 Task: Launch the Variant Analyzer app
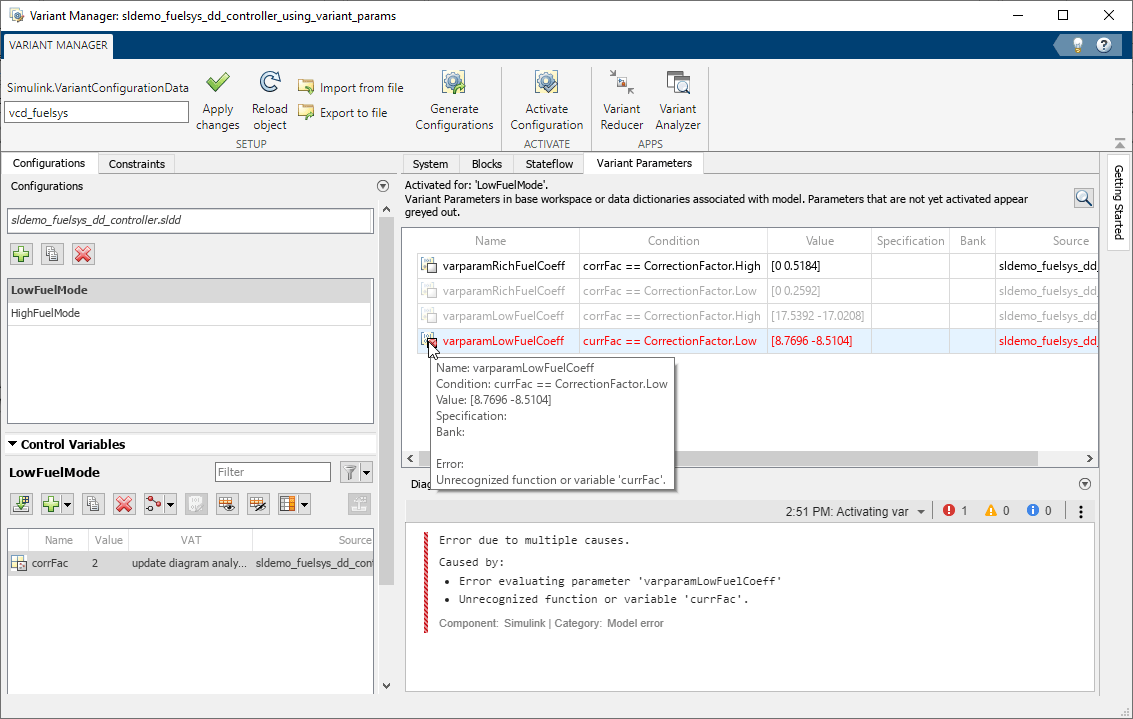click(x=678, y=101)
